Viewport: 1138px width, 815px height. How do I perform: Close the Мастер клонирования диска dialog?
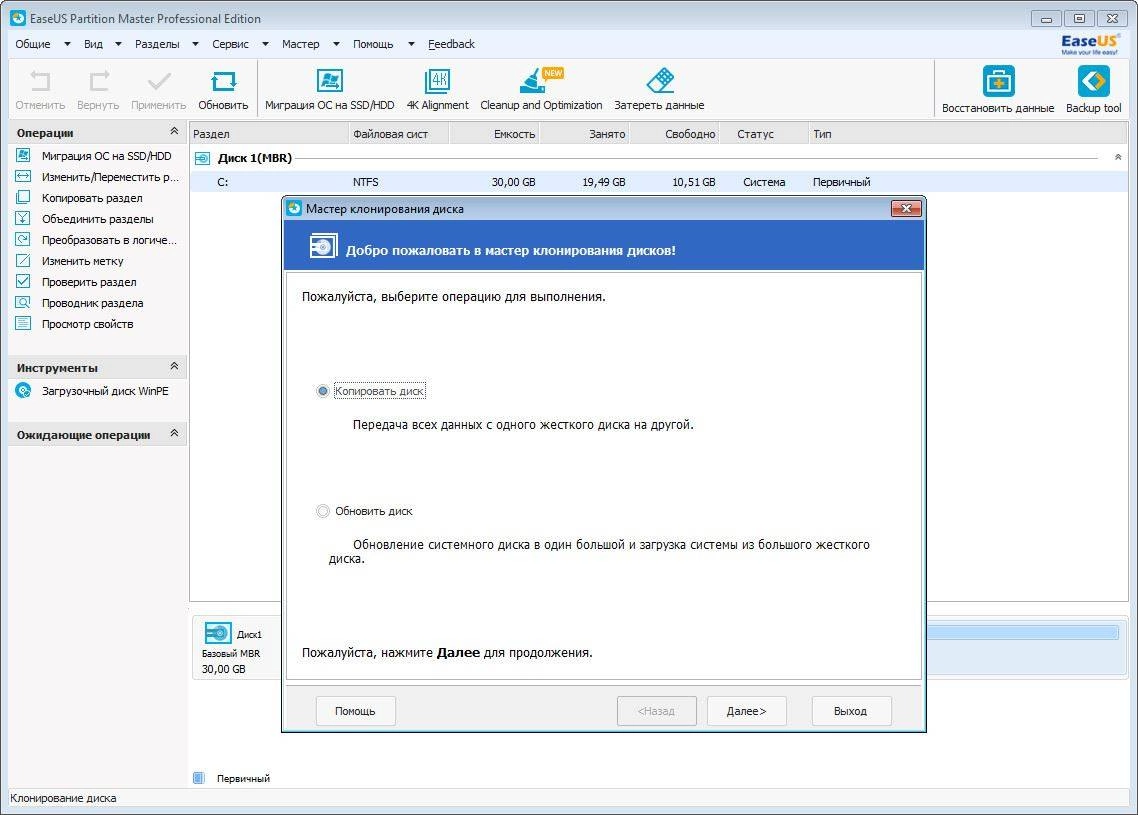pos(906,208)
